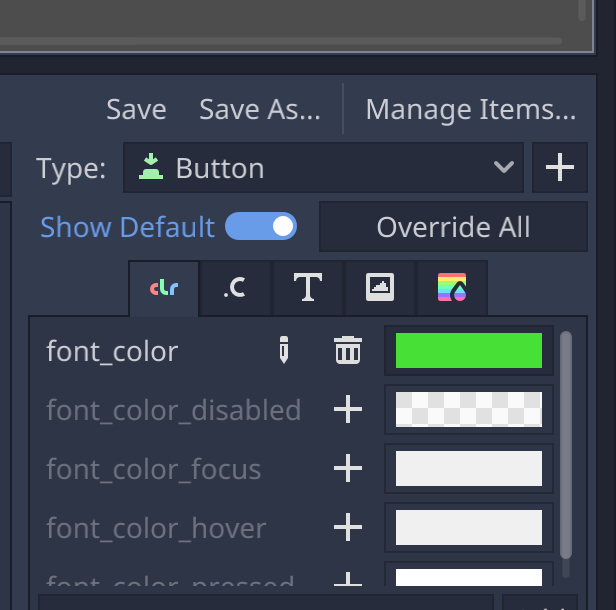Select the font_color_hover label

coord(156,528)
